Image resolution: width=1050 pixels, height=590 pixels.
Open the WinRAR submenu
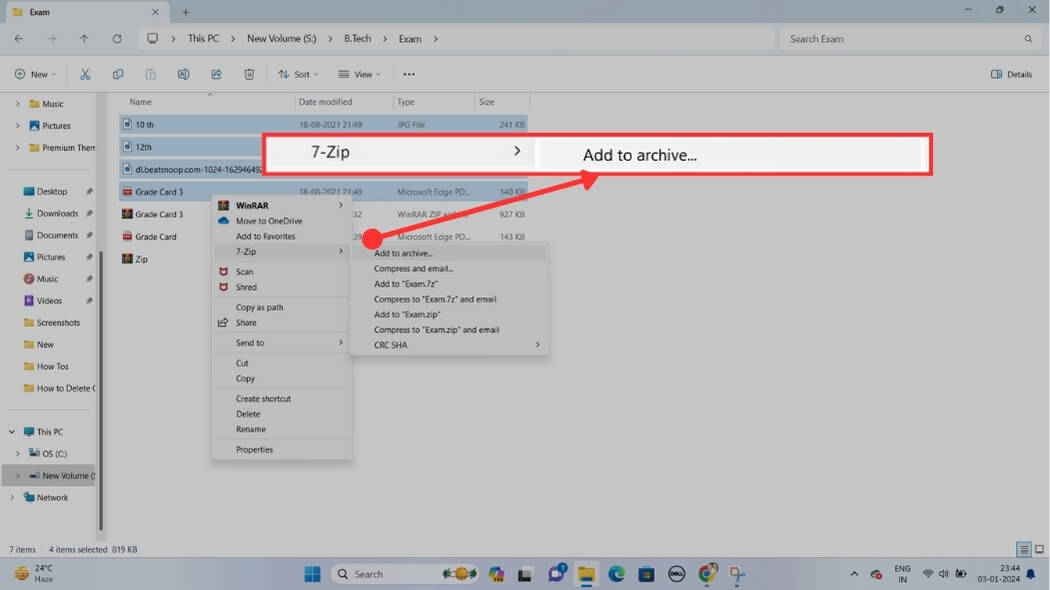tap(281, 206)
